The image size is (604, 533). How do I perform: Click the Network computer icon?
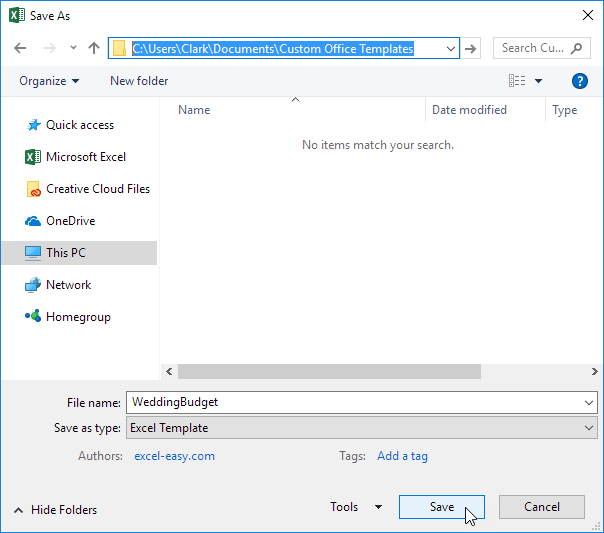click(x=33, y=285)
